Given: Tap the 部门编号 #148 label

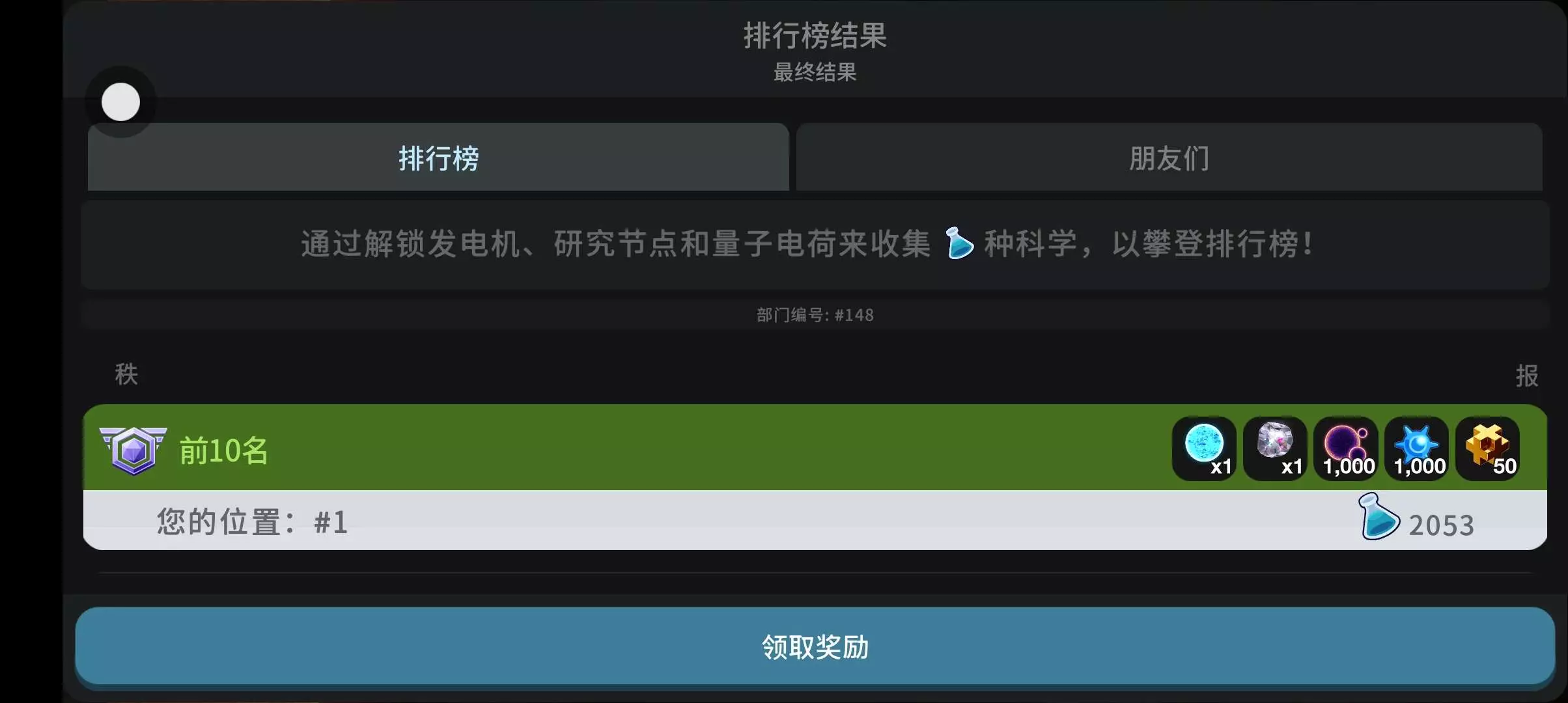Looking at the screenshot, I should [815, 315].
